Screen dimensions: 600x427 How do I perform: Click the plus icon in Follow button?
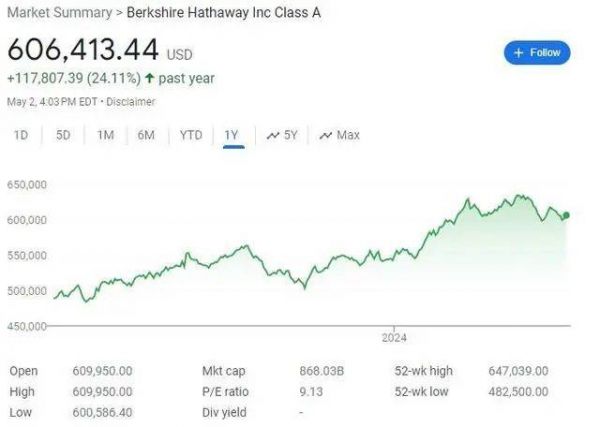pos(519,52)
